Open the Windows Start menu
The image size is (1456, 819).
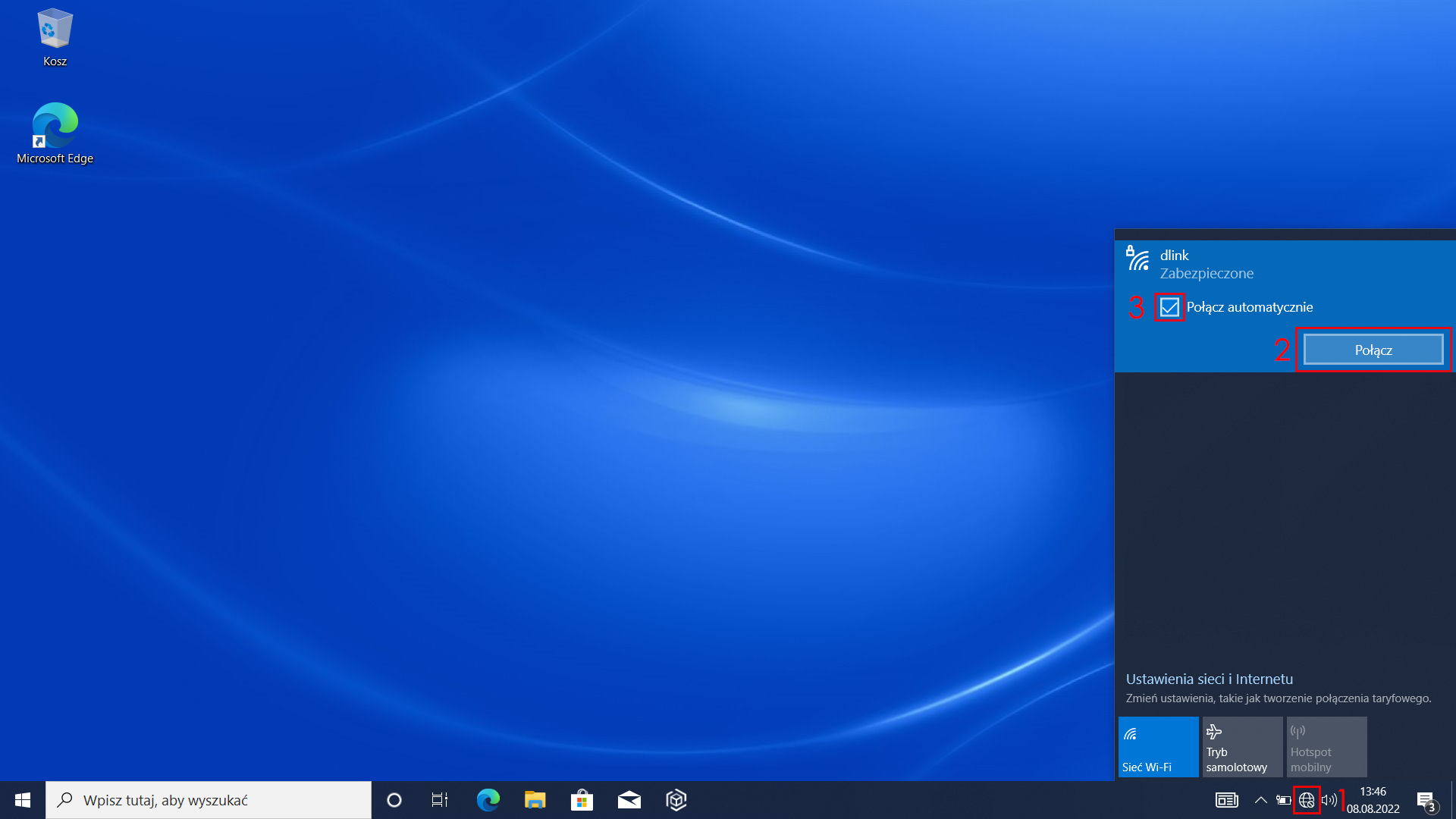click(23, 800)
